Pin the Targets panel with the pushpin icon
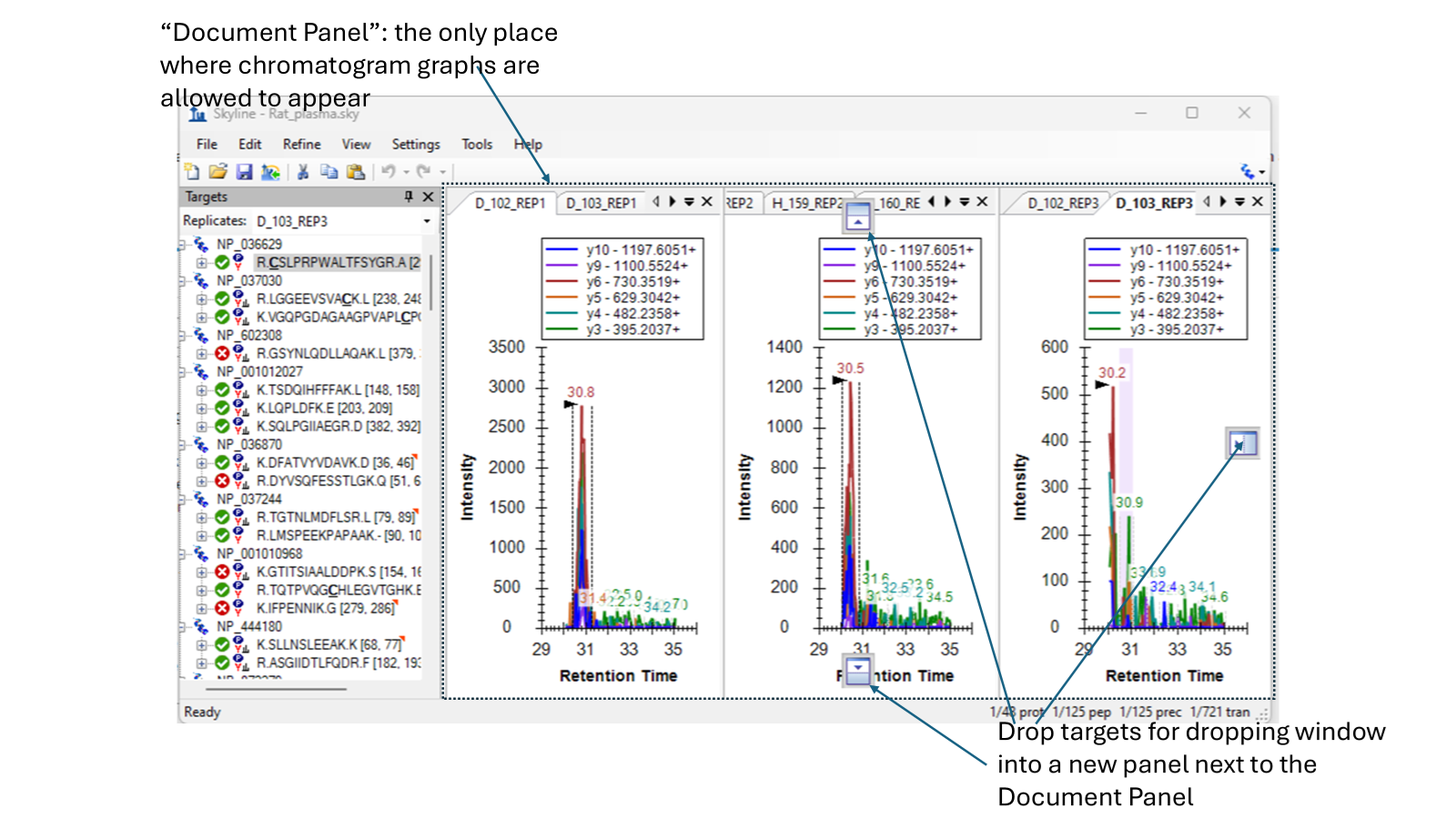Screen dimensions: 1456x819 tap(409, 197)
